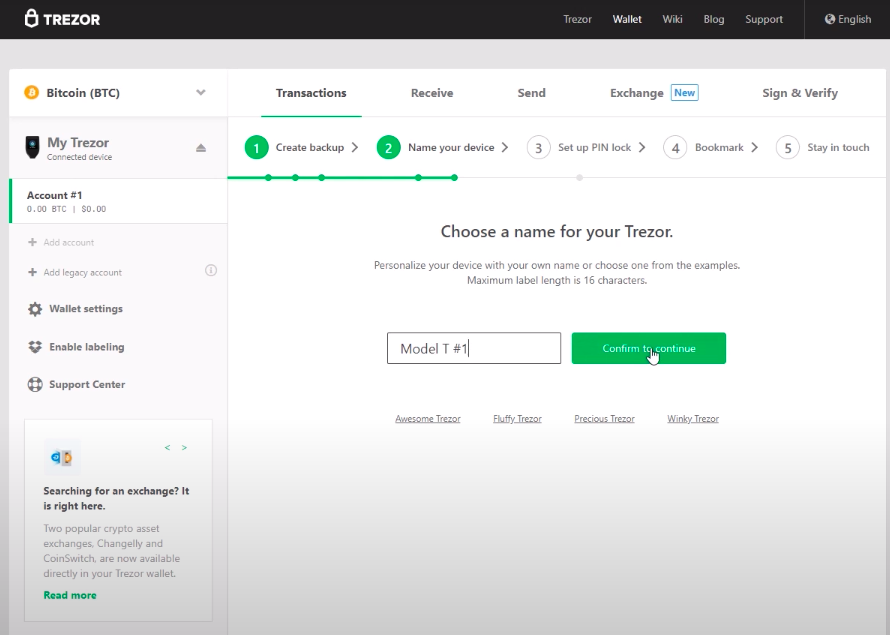Choose the Winky Trezor name suggestion
Image resolution: width=890 pixels, height=635 pixels.
tap(693, 419)
